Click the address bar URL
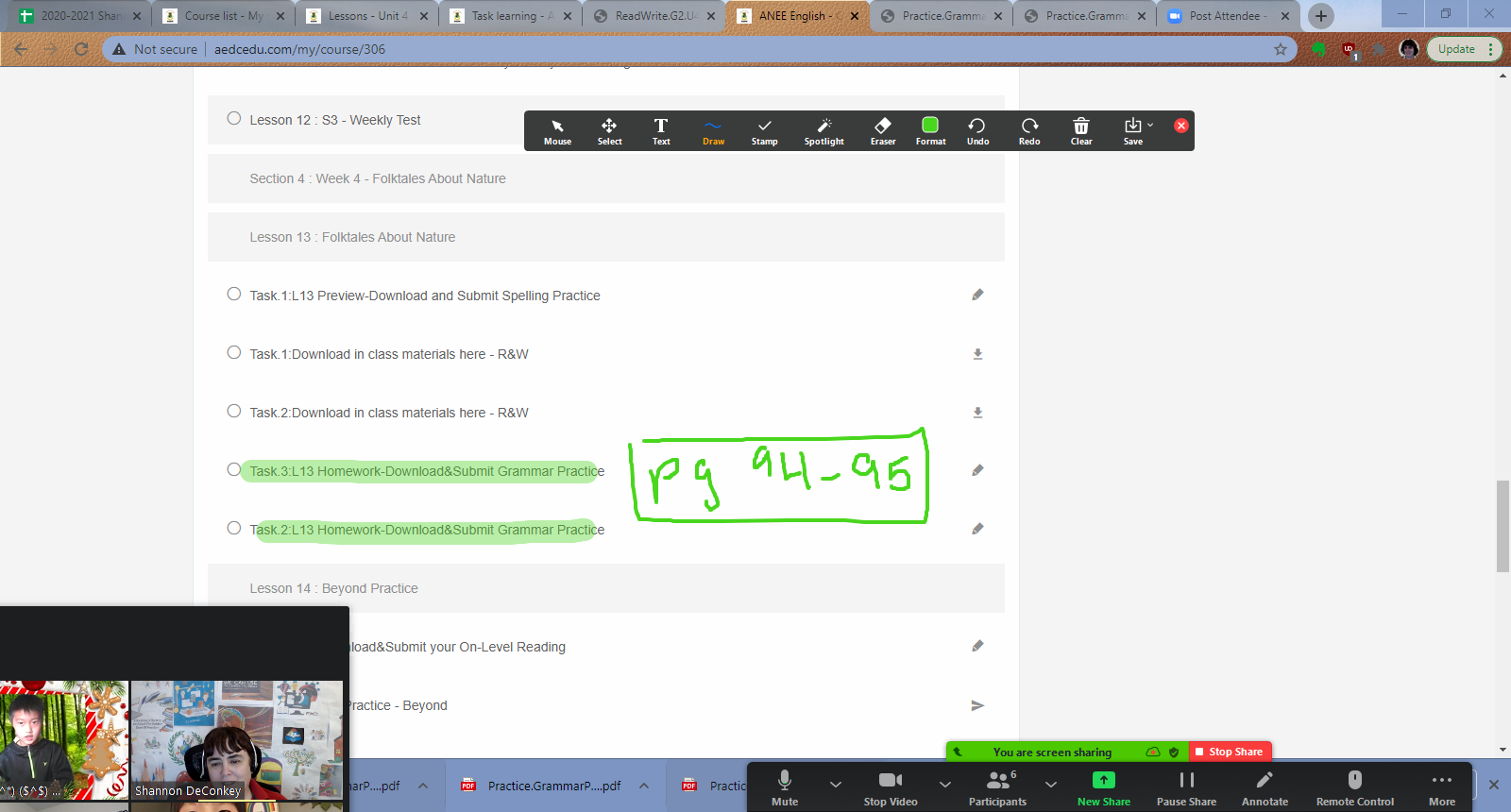Screen dimensions: 1511x812 click(x=299, y=49)
